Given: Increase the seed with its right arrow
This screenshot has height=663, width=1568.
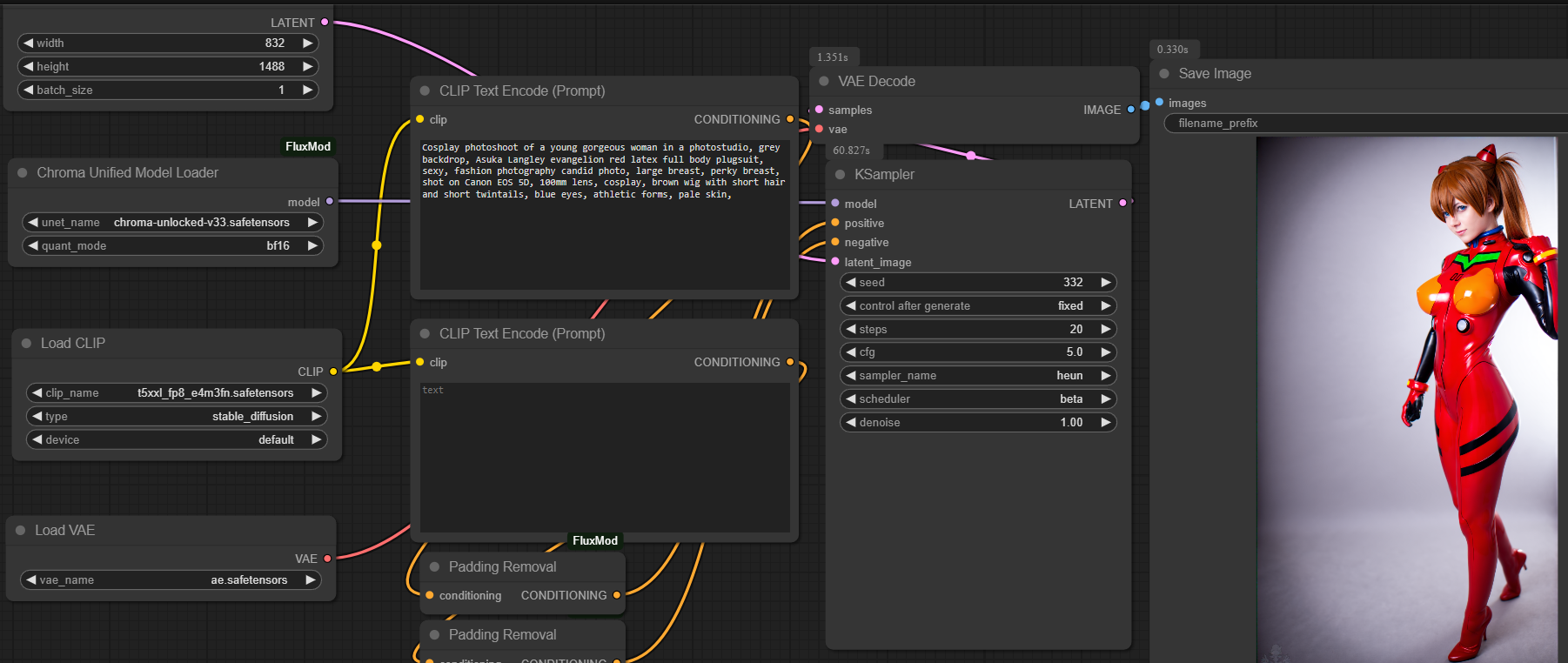Looking at the screenshot, I should 1106,283.
